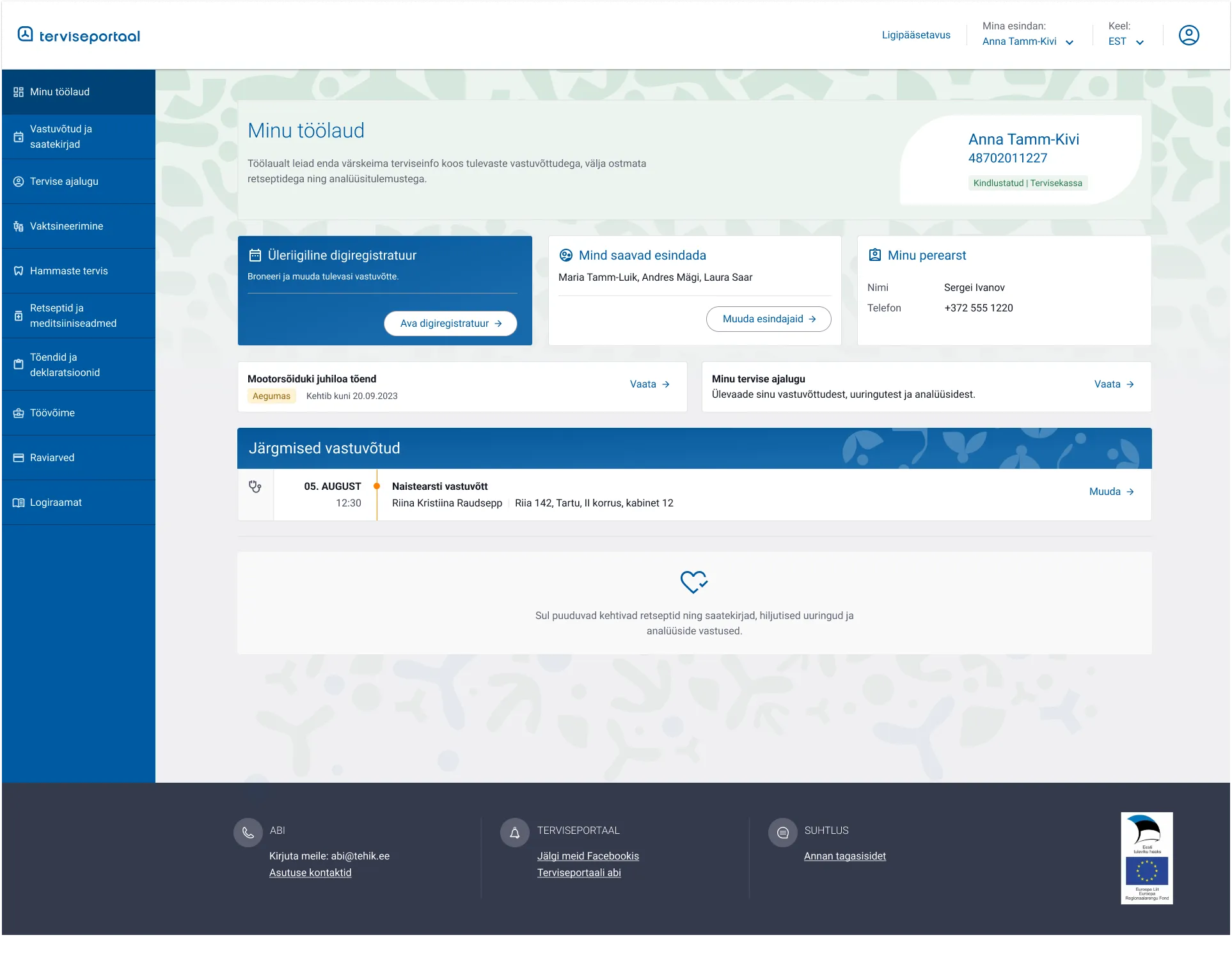Screen dimensions: 1232x972
Task: Click the Ava digiregistratuur button
Action: tap(450, 324)
